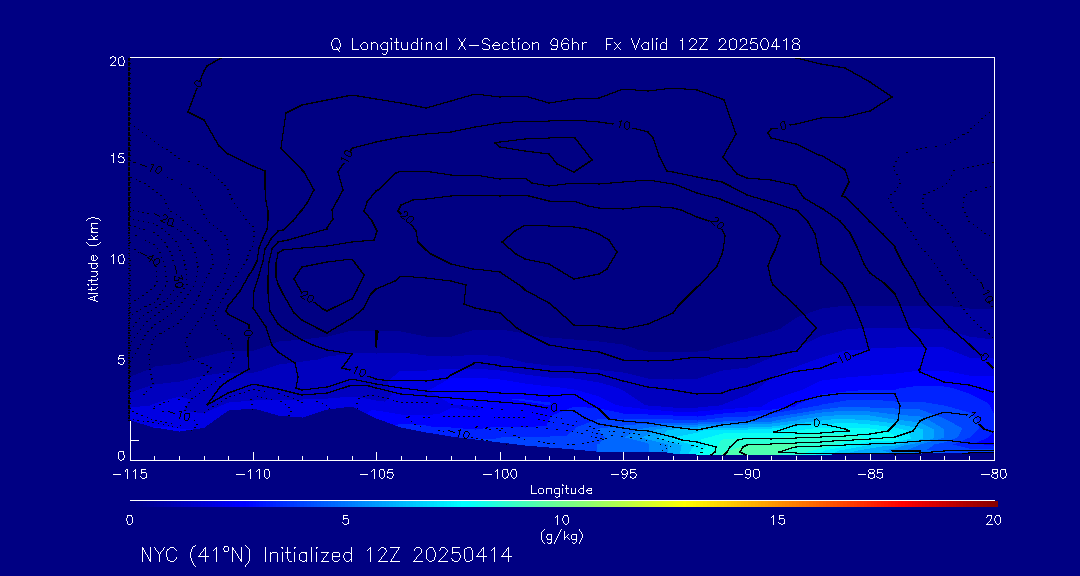The image size is (1080, 576).
Task: Click color scale tick label 5
Action: pyautogui.click(x=346, y=521)
